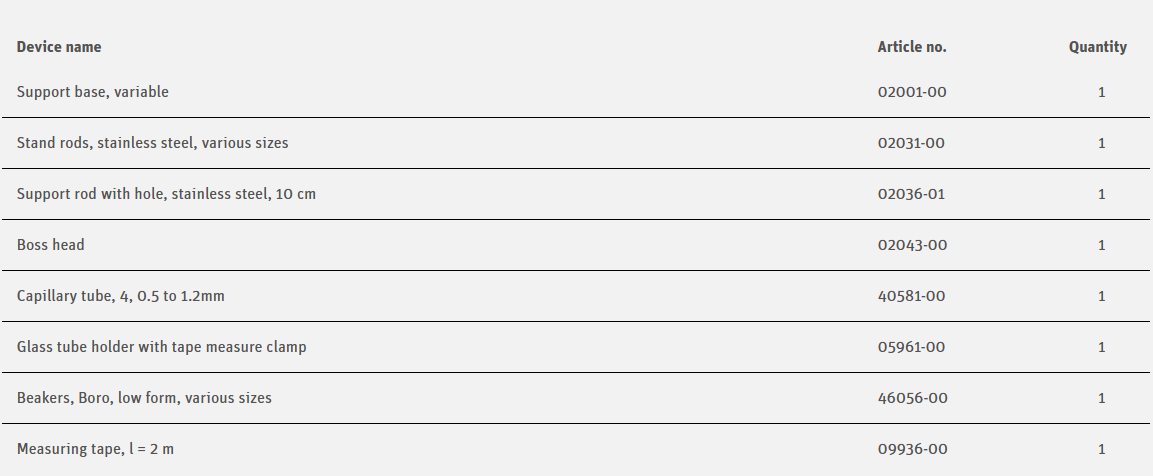The height and width of the screenshot is (476, 1153).
Task: Click the Quantity column header
Action: [1097, 47]
